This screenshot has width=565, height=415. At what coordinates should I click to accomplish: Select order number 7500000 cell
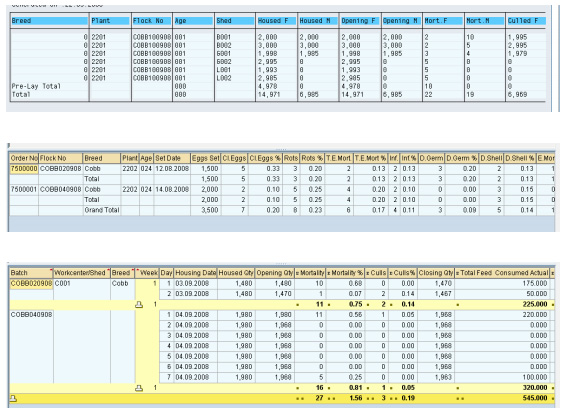[24, 169]
